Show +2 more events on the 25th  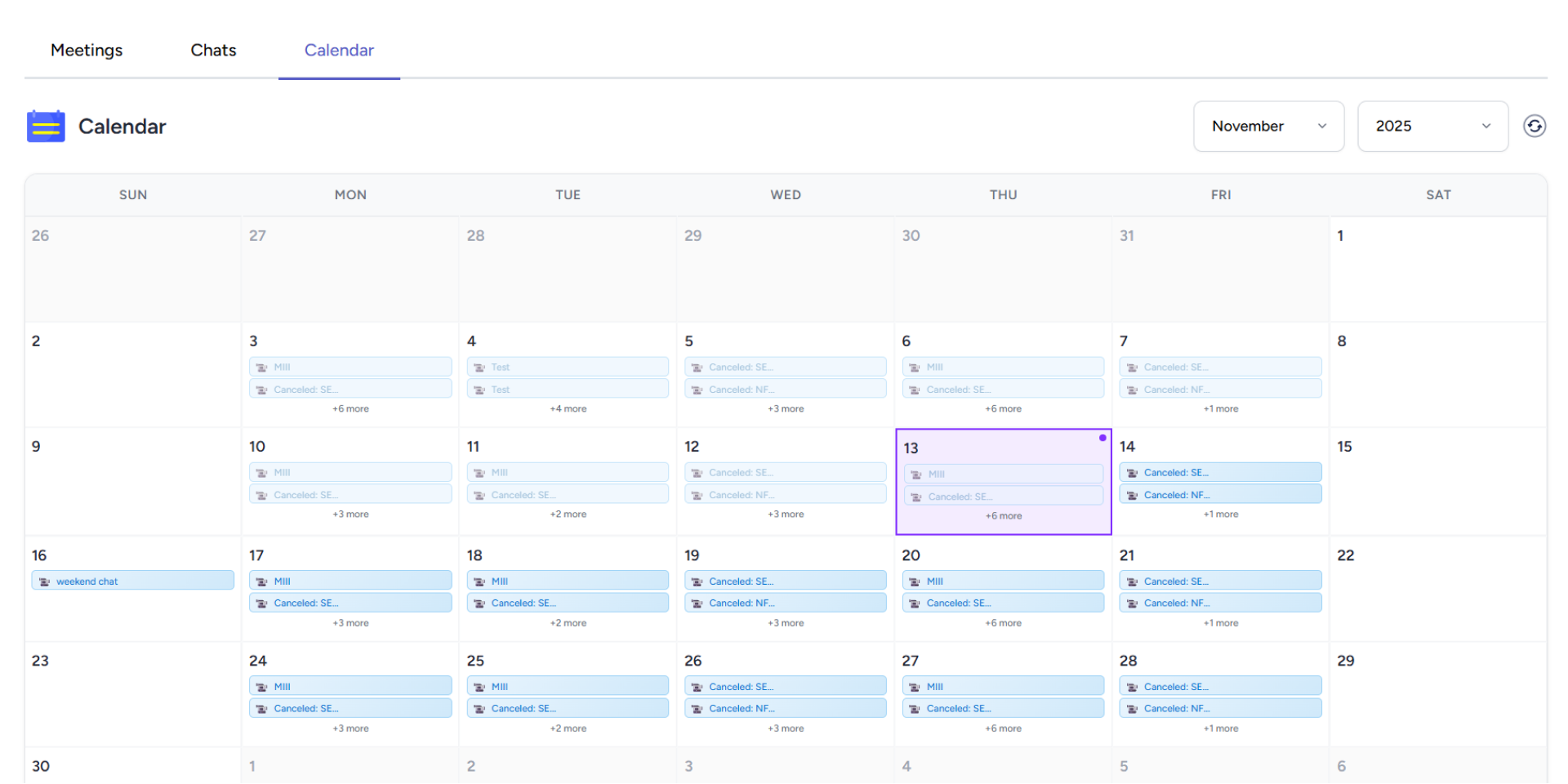568,728
